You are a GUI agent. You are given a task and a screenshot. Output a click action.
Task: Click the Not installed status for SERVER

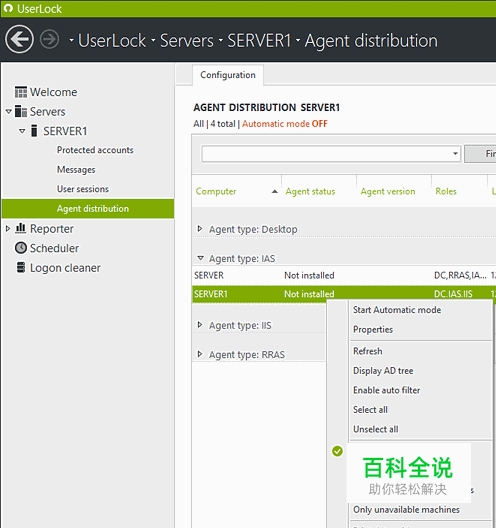click(x=309, y=275)
